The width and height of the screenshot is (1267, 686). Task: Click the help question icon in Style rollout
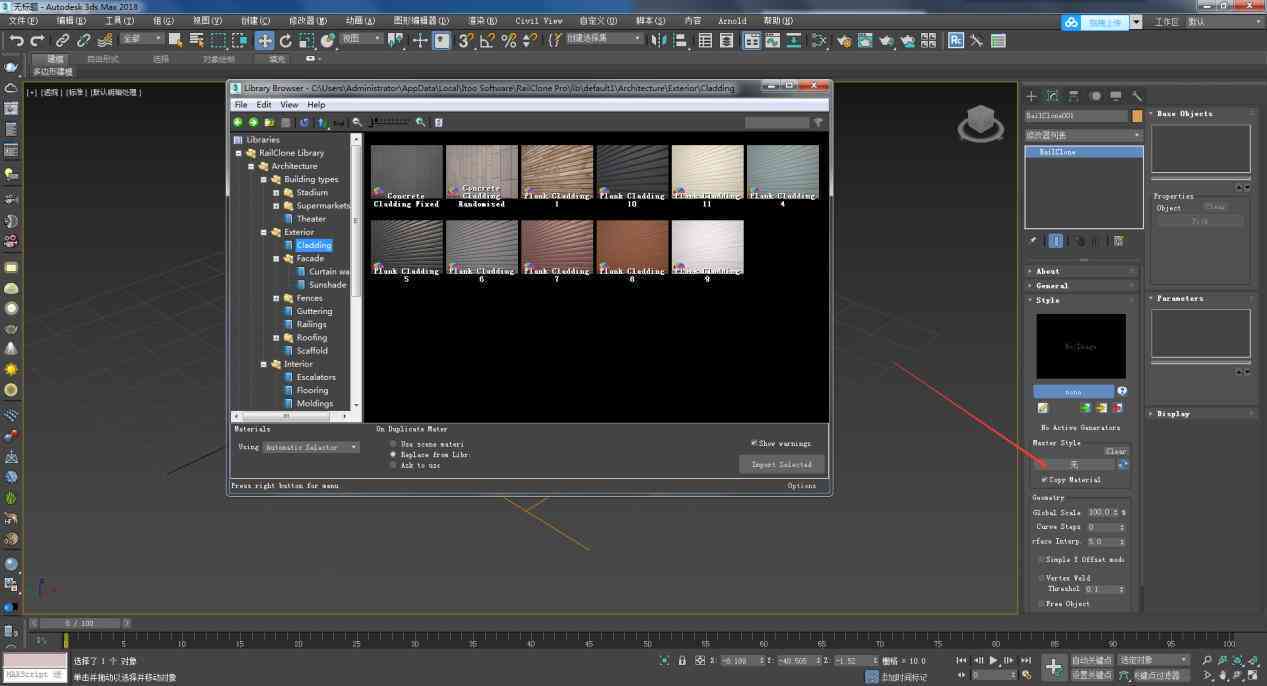pyautogui.click(x=1122, y=391)
